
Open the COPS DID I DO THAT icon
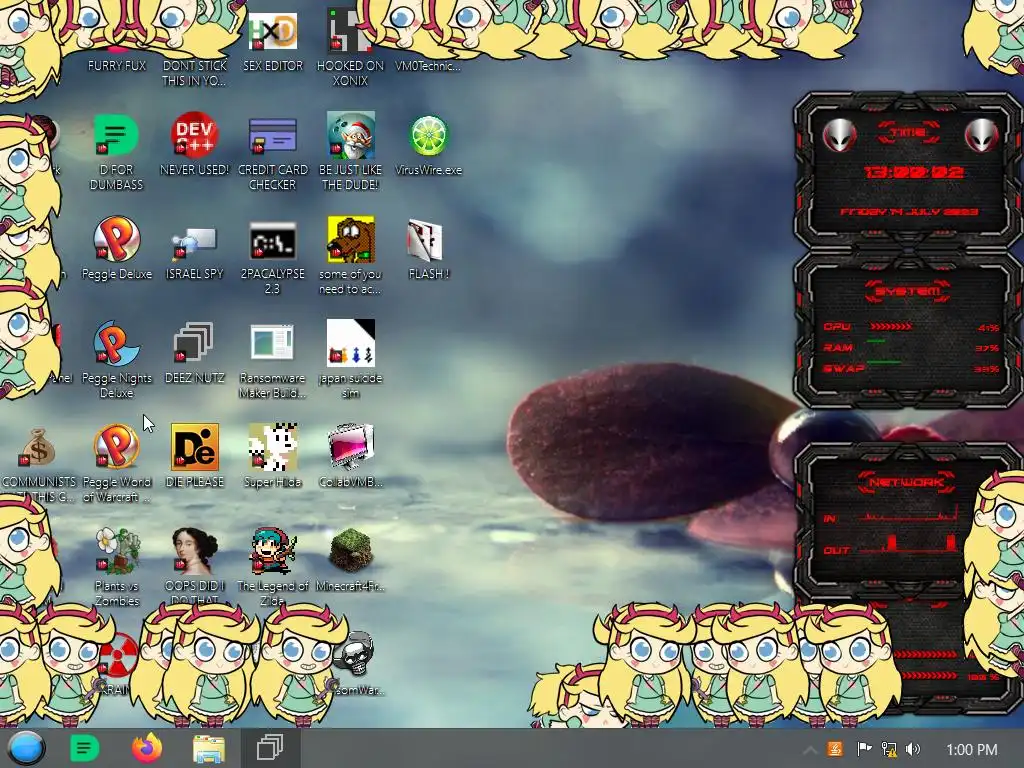(194, 550)
